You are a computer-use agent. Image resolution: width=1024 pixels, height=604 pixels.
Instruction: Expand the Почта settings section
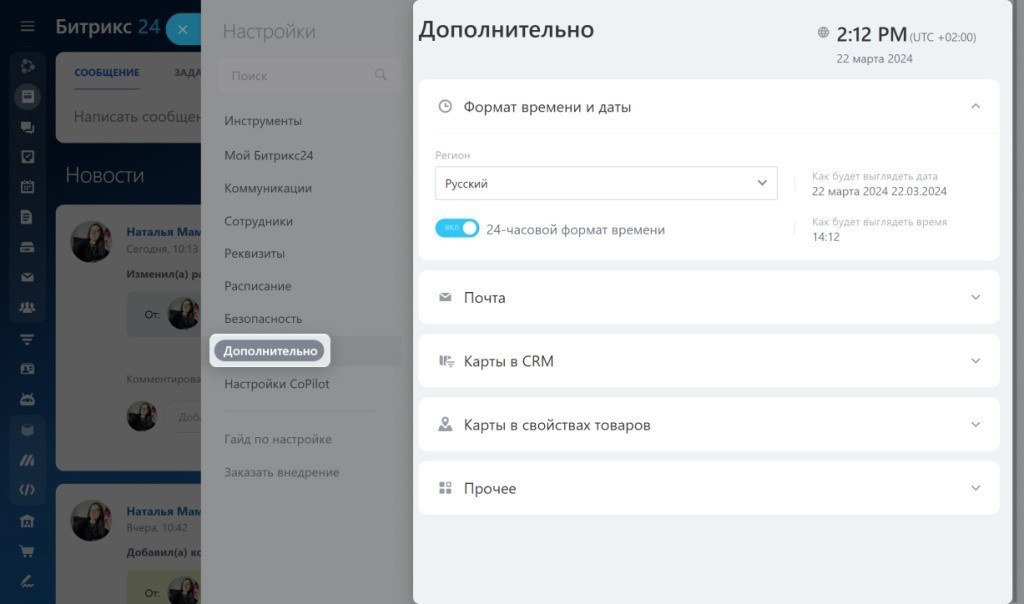click(x=709, y=297)
